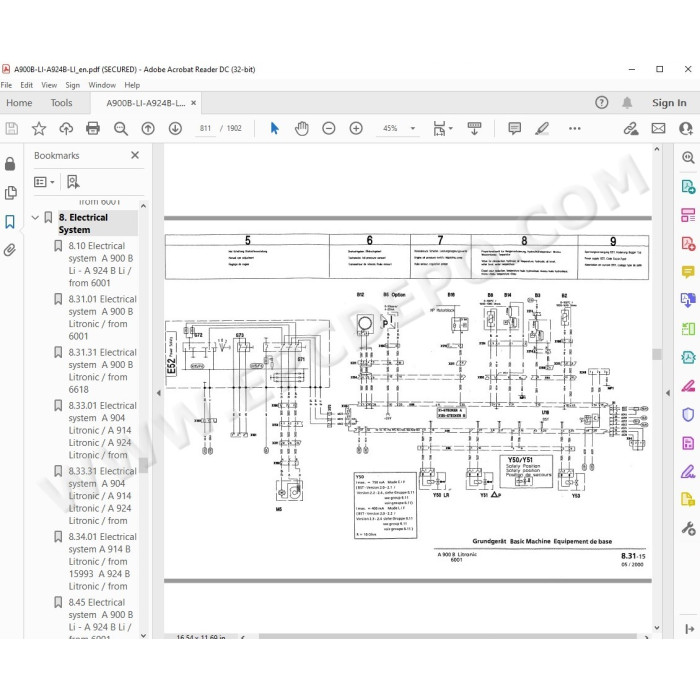Open page thumbnails panel icon

click(x=10, y=193)
